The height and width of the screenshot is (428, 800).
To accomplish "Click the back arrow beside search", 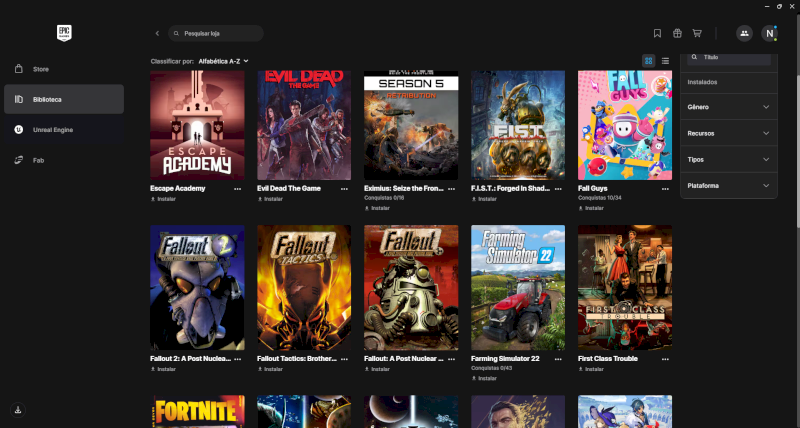I will (157, 33).
